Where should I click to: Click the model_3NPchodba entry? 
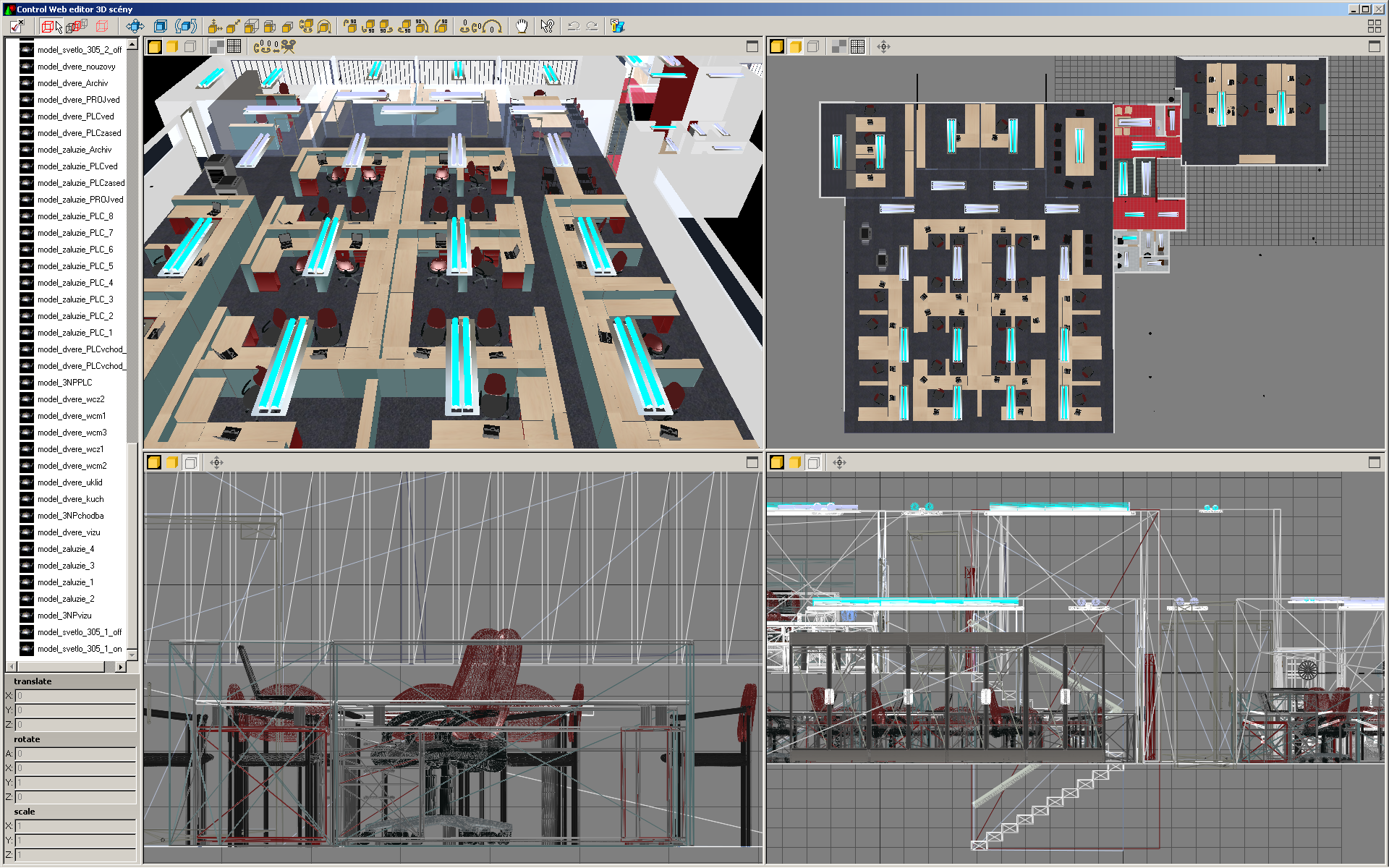point(70,516)
